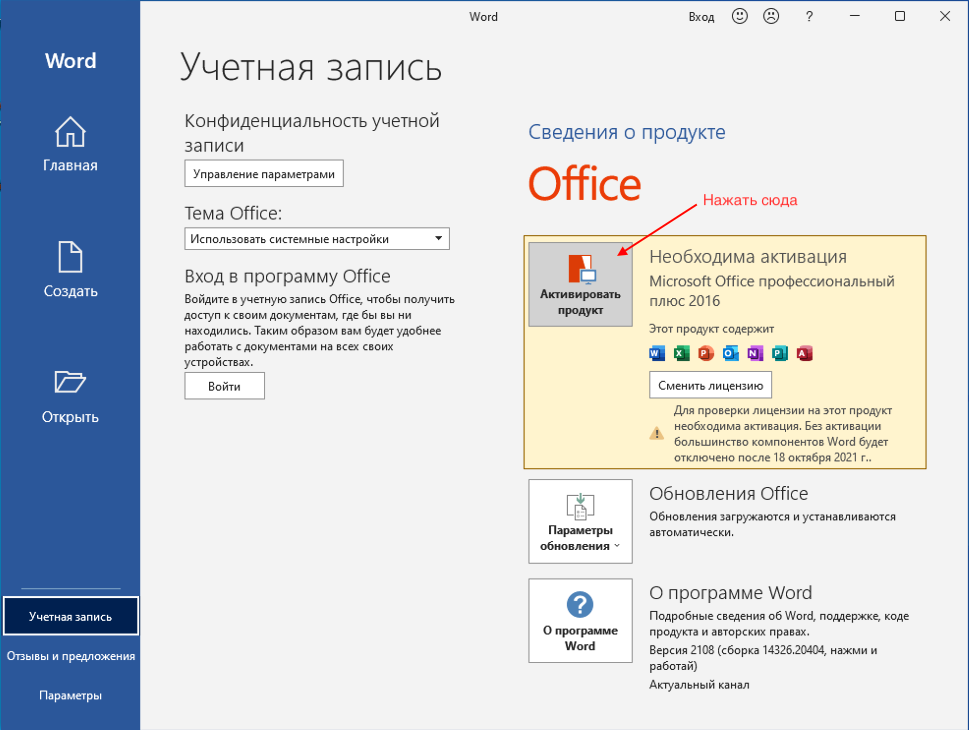Click the Сведения о продукте heading

627,132
